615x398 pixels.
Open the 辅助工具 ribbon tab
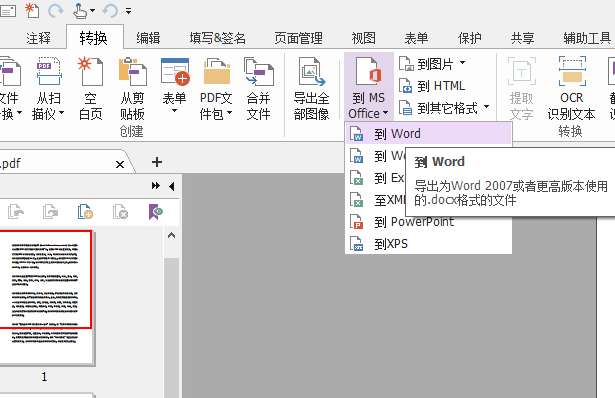587,38
